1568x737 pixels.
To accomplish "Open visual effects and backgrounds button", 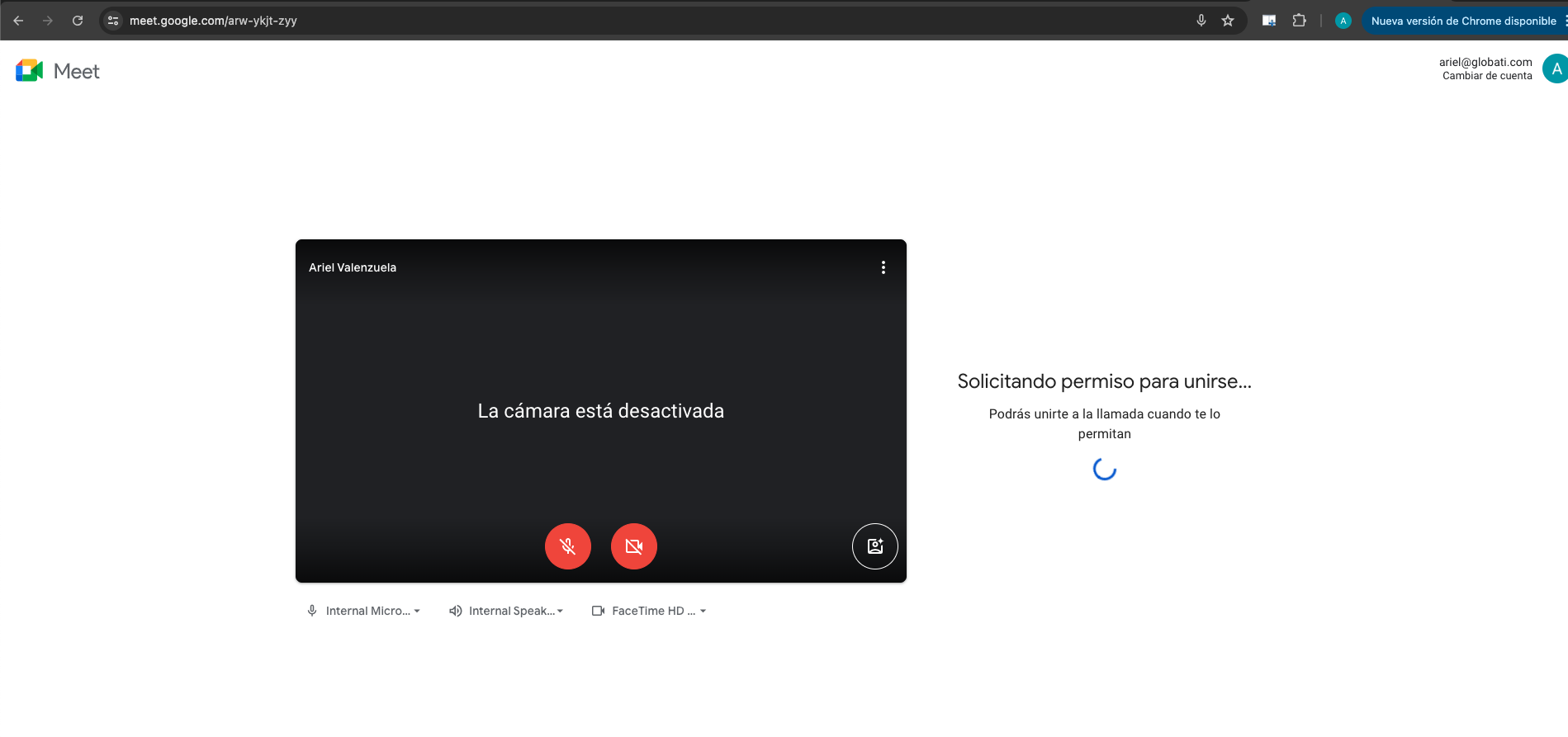I will [874, 546].
